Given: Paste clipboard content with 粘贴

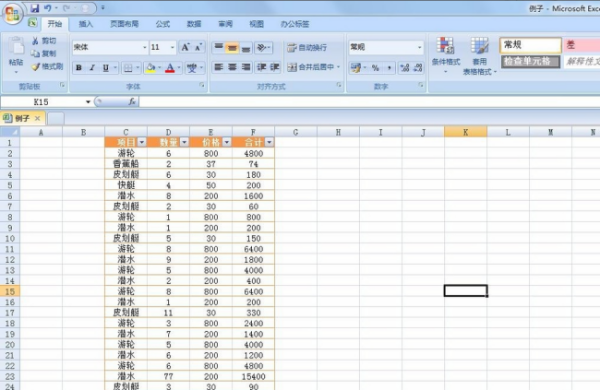Looking at the screenshot, I should click(x=16, y=55).
